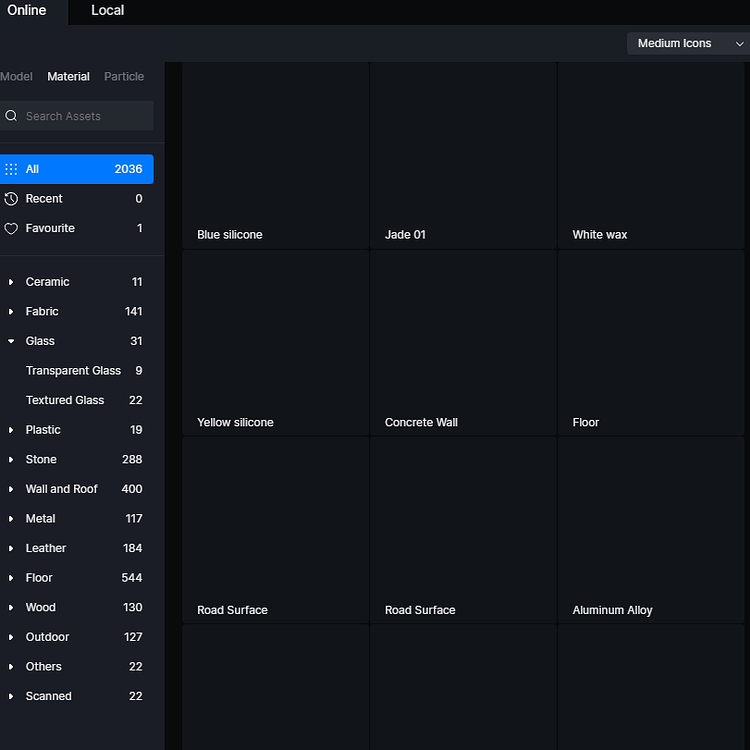
Task: Switch to the Model tab
Action: pos(17,76)
